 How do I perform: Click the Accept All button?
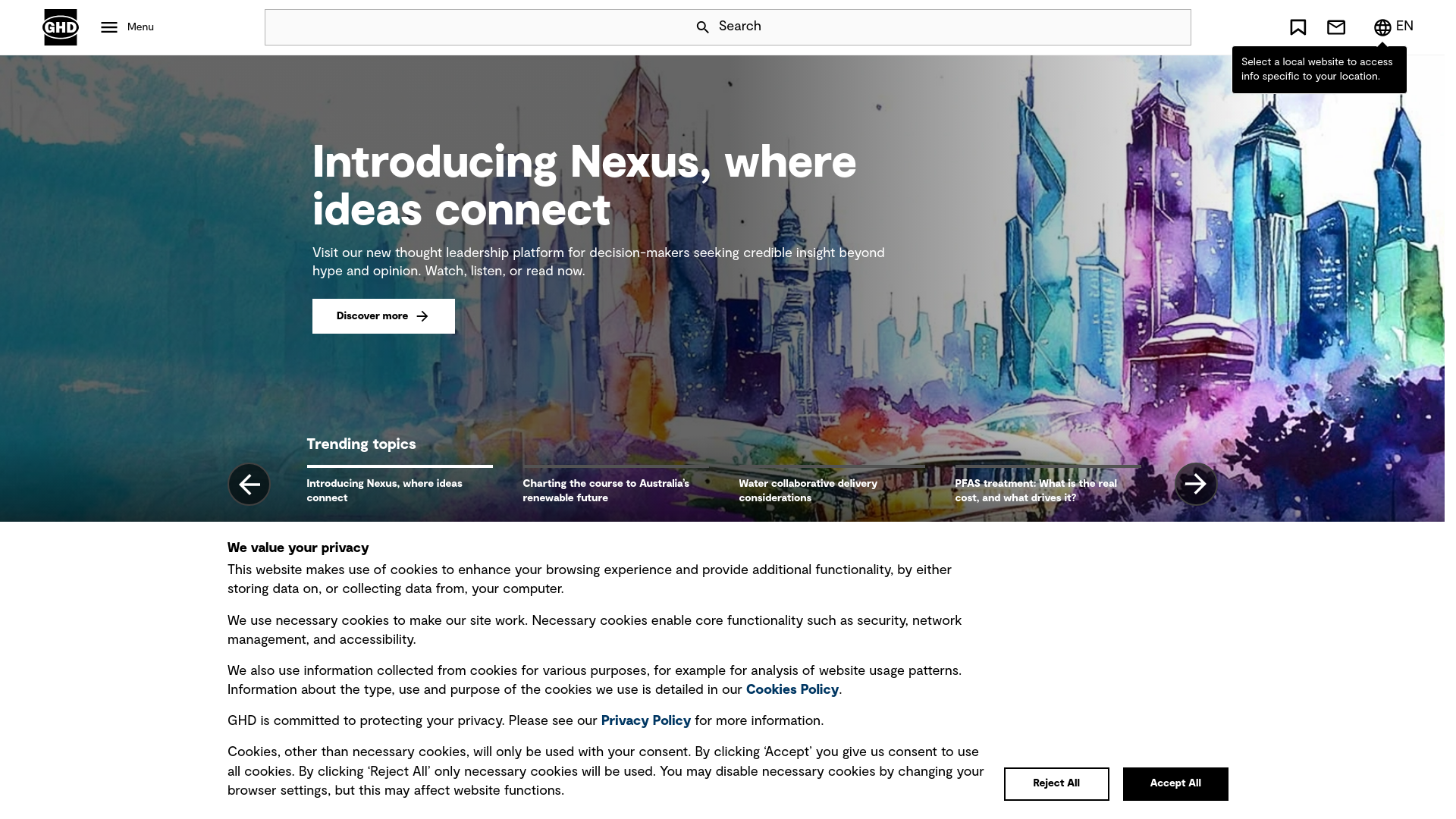coord(1175,783)
